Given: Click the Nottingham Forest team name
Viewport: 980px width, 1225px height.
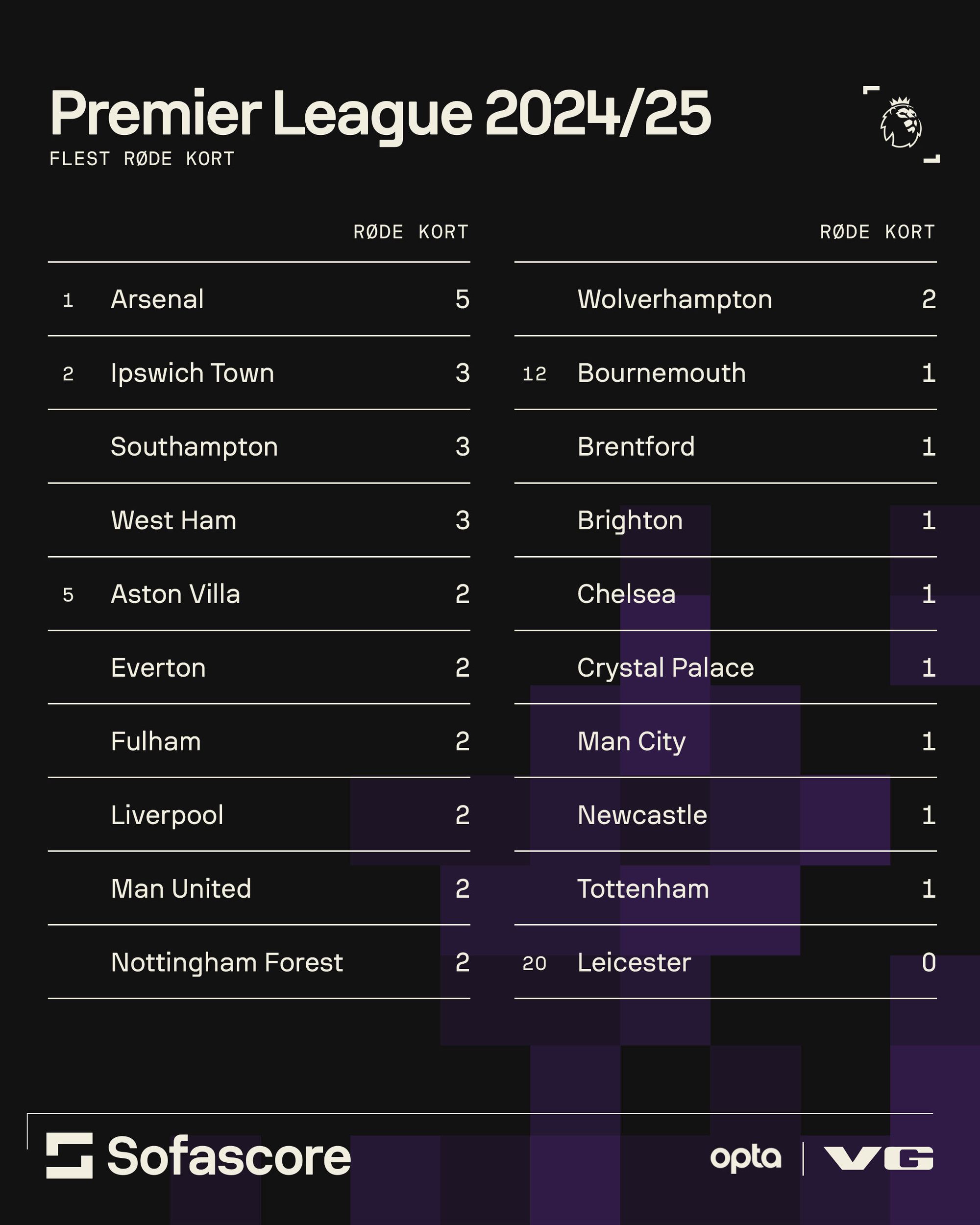Looking at the screenshot, I should pyautogui.click(x=227, y=962).
